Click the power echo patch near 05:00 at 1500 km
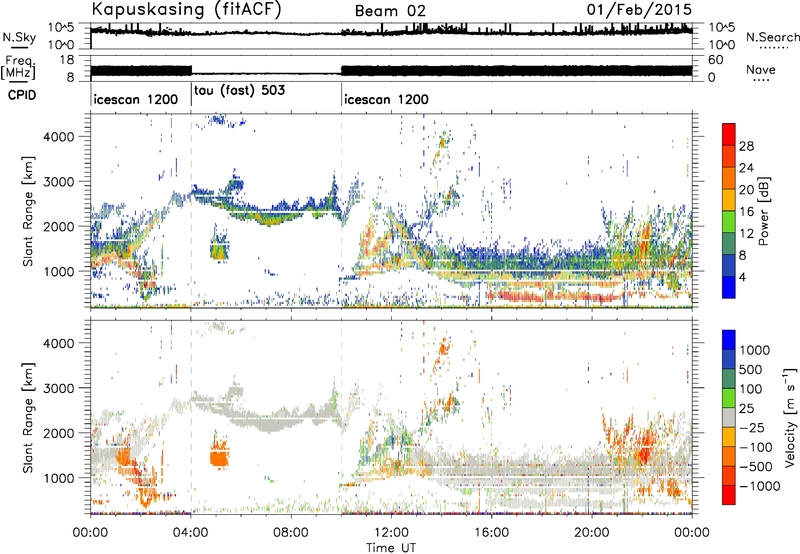Screen dimensions: 800x554 (220, 246)
